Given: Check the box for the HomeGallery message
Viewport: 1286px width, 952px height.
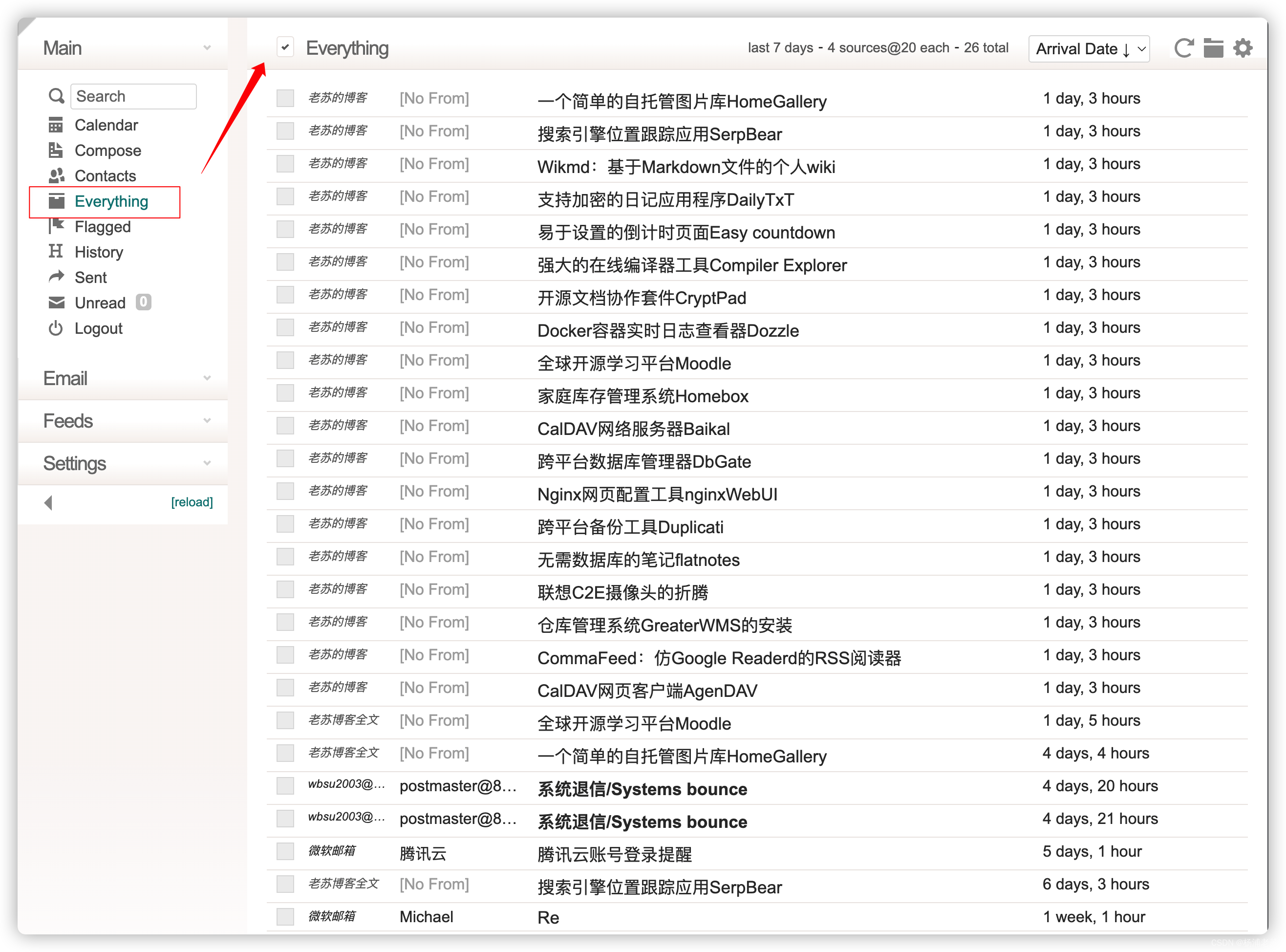Looking at the screenshot, I should tap(285, 99).
